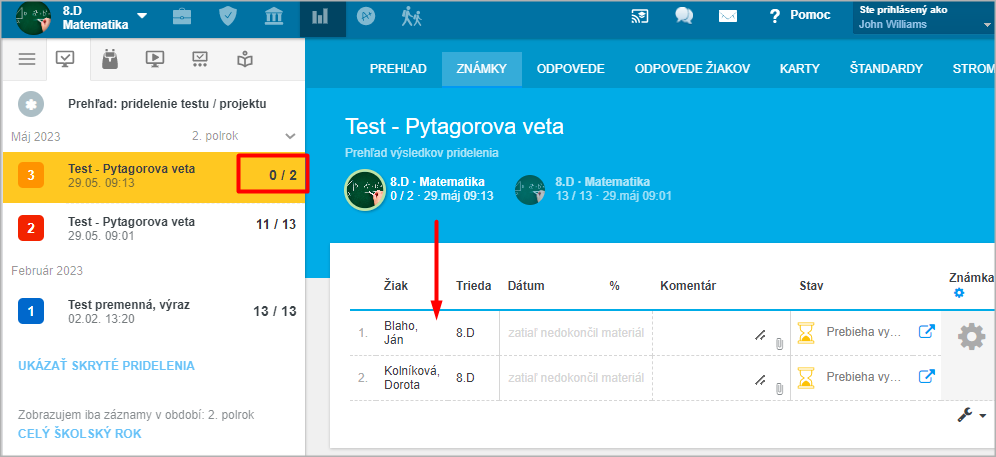This screenshot has width=996, height=457.
Task: Open the walking people icon
Action: pyautogui.click(x=412, y=17)
